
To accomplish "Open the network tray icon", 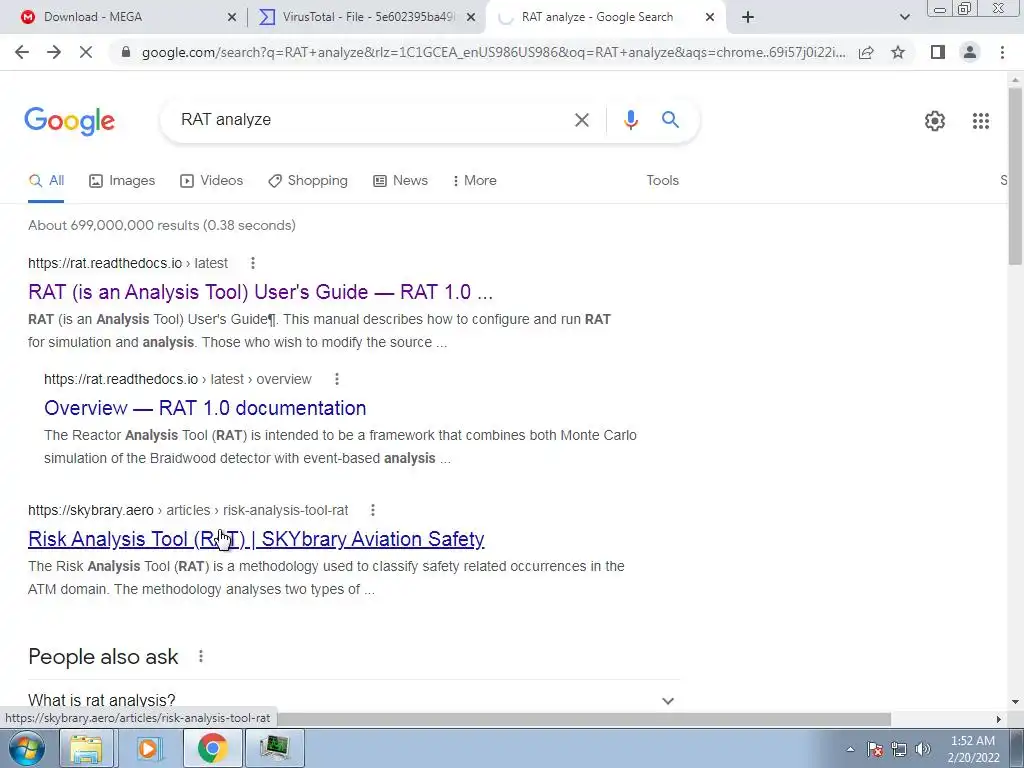I will tap(899, 749).
